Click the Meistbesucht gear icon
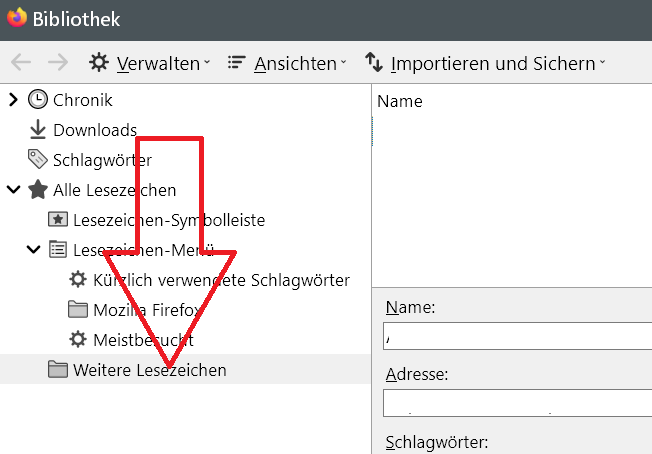Screen dimensions: 652x454 tap(78, 340)
